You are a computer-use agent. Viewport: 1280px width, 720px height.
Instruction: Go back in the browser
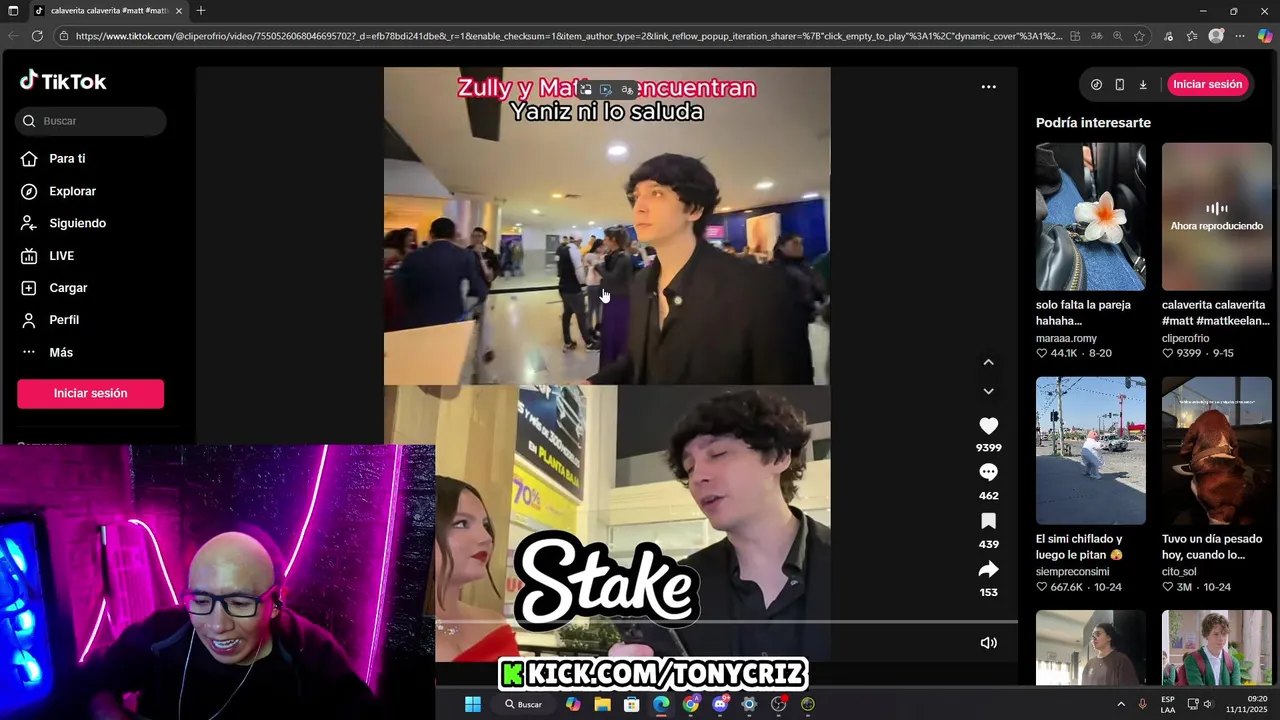[13, 36]
